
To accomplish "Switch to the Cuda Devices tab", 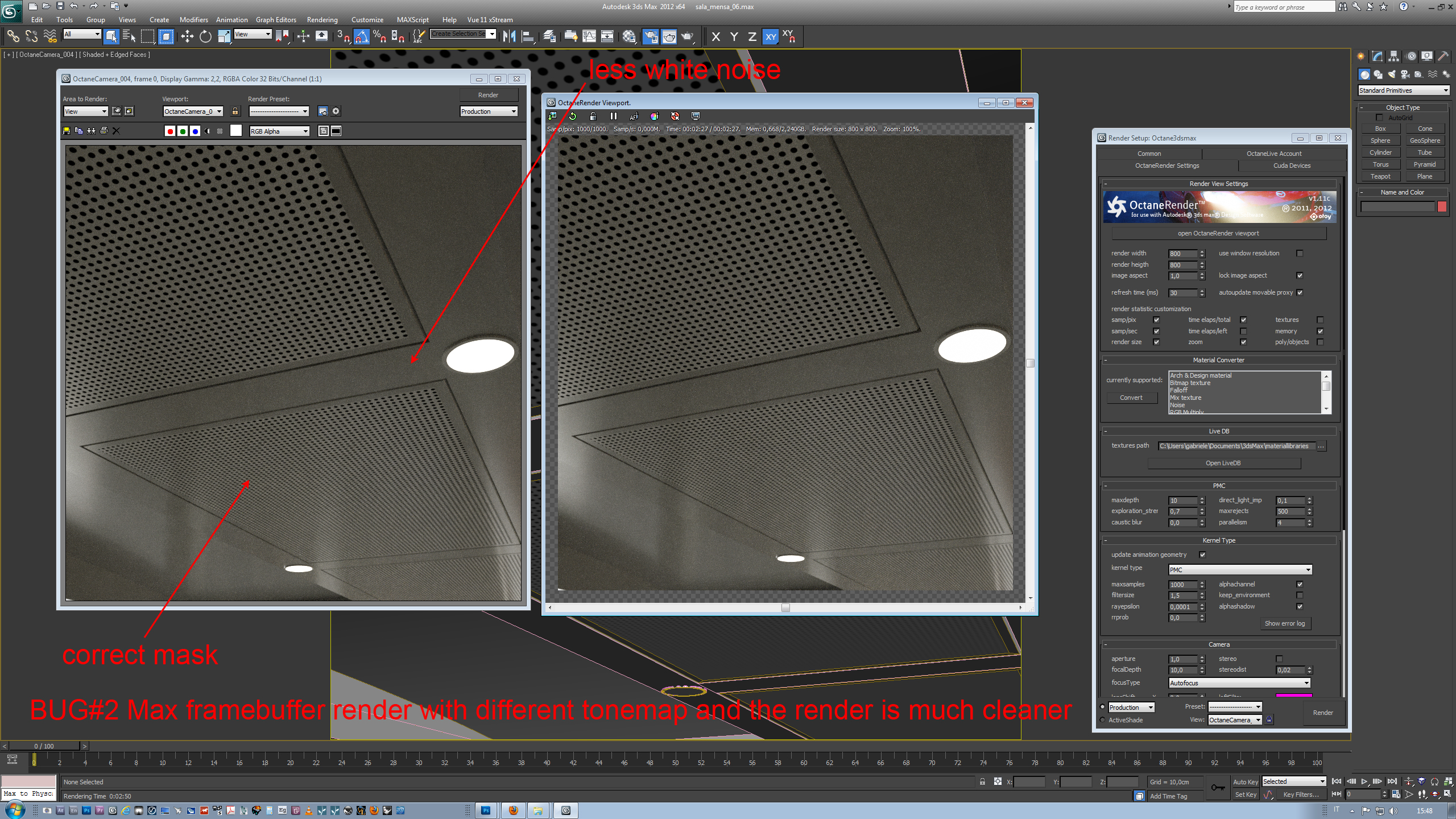I will (1291, 166).
